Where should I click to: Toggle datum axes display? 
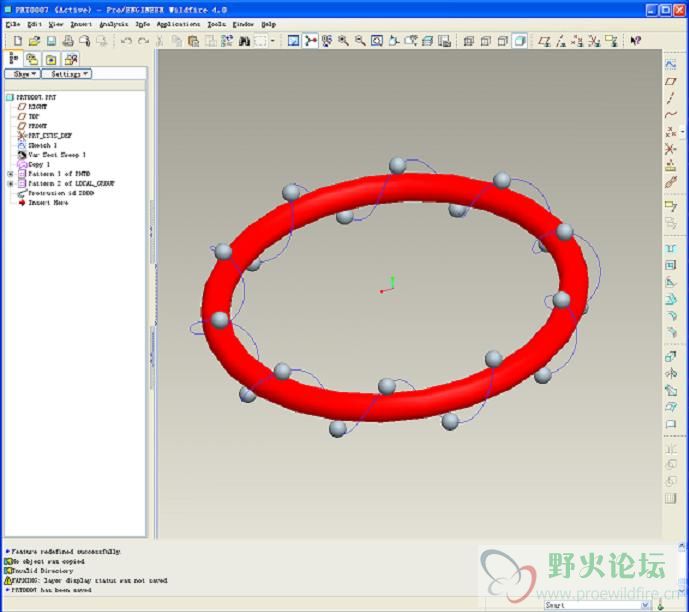(561, 41)
